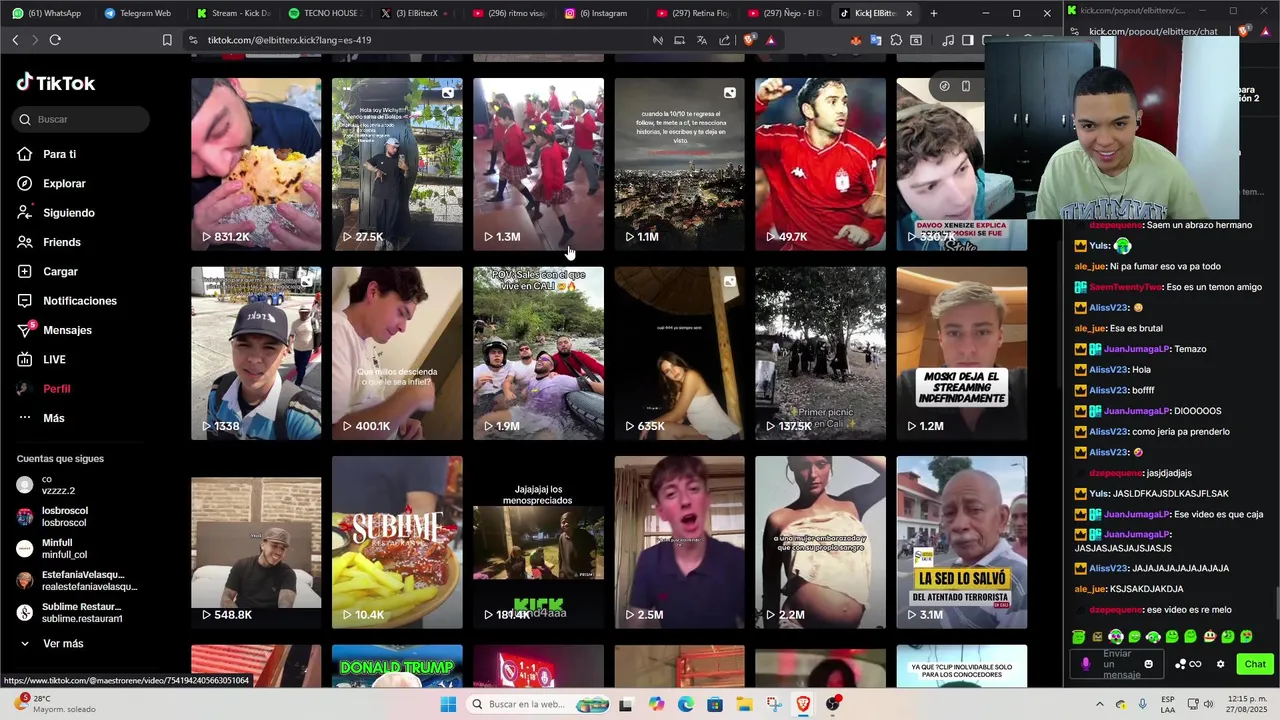1280x720 pixels.
Task: Switch to the Telegram Web tab
Action: 138,13
